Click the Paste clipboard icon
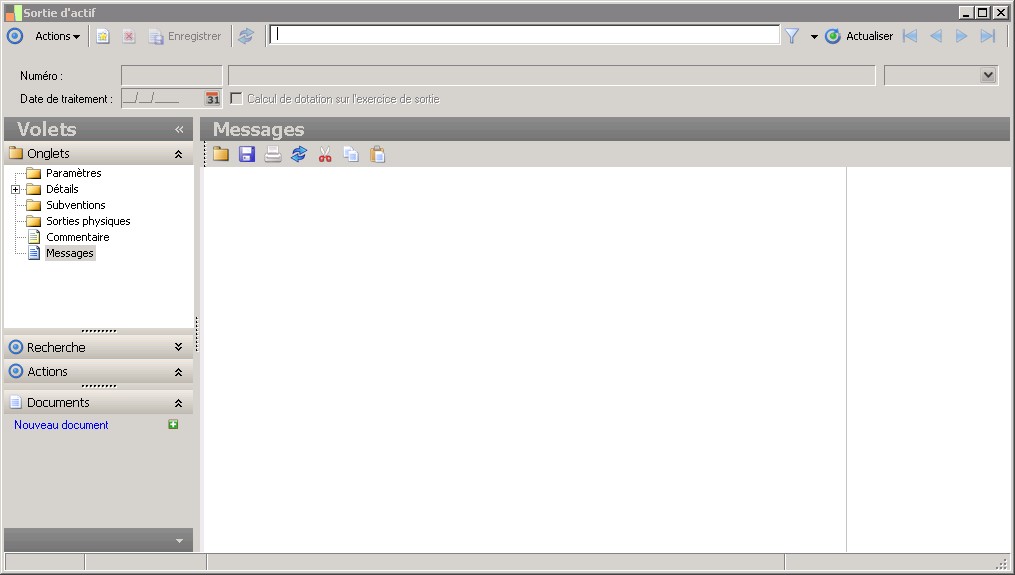The height and width of the screenshot is (575, 1015). pyautogui.click(x=377, y=154)
